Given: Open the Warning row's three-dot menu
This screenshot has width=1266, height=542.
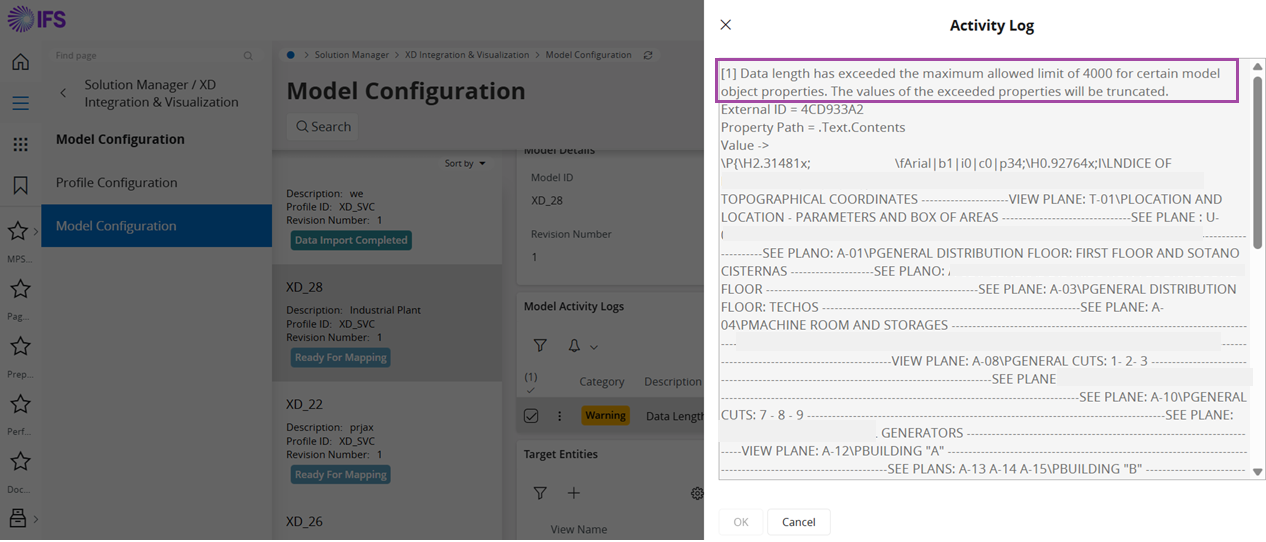Looking at the screenshot, I should click(560, 416).
